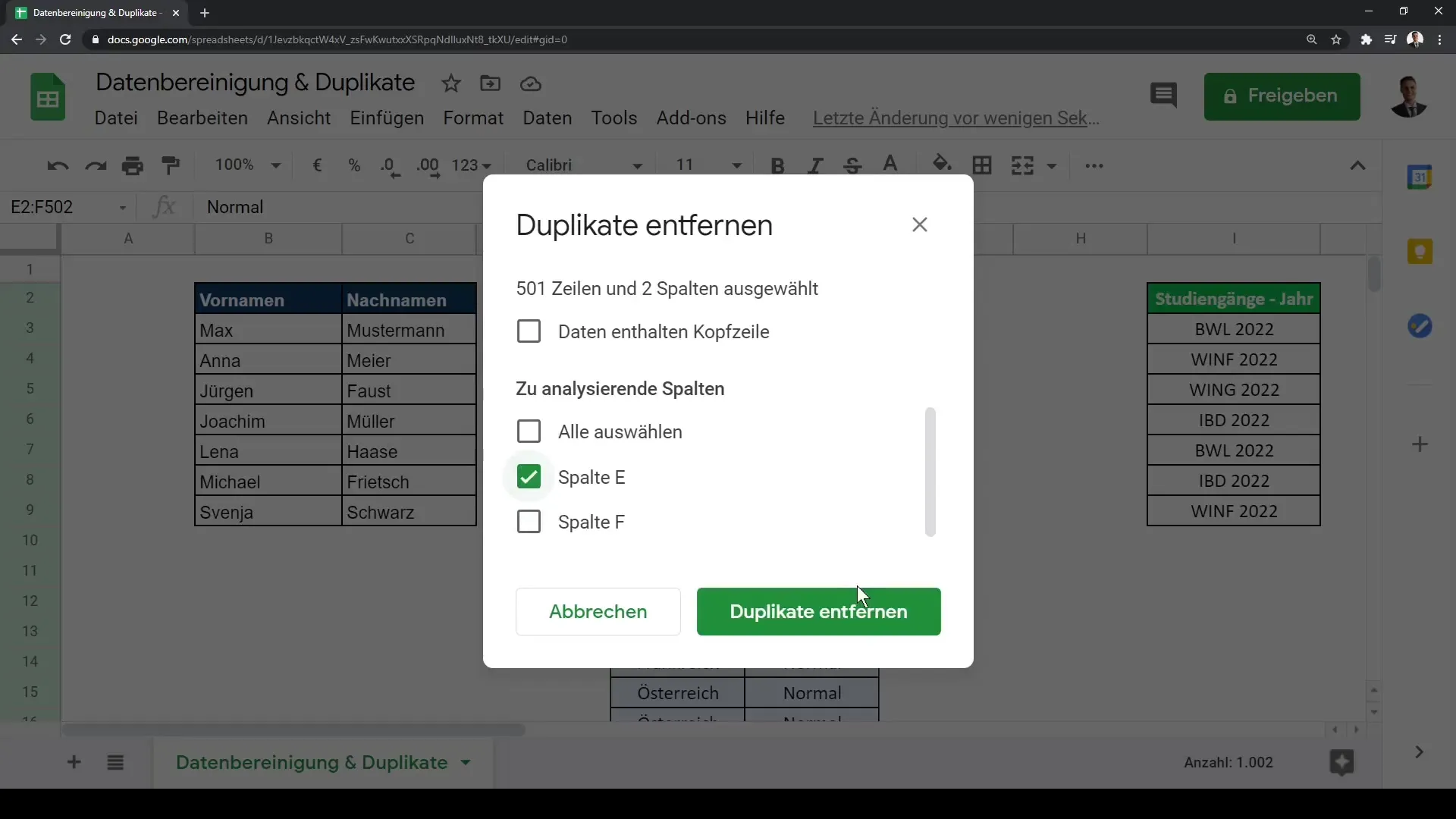
Task: Click the green Duplikate entfernen button
Action: [819, 611]
